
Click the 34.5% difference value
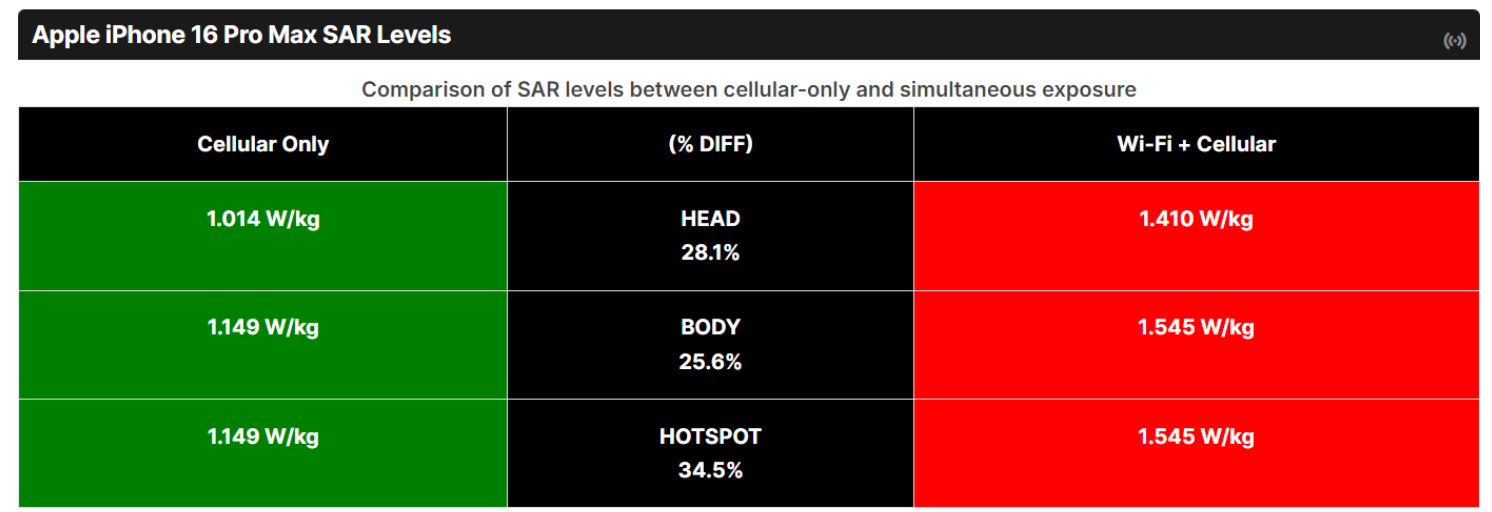tap(710, 470)
